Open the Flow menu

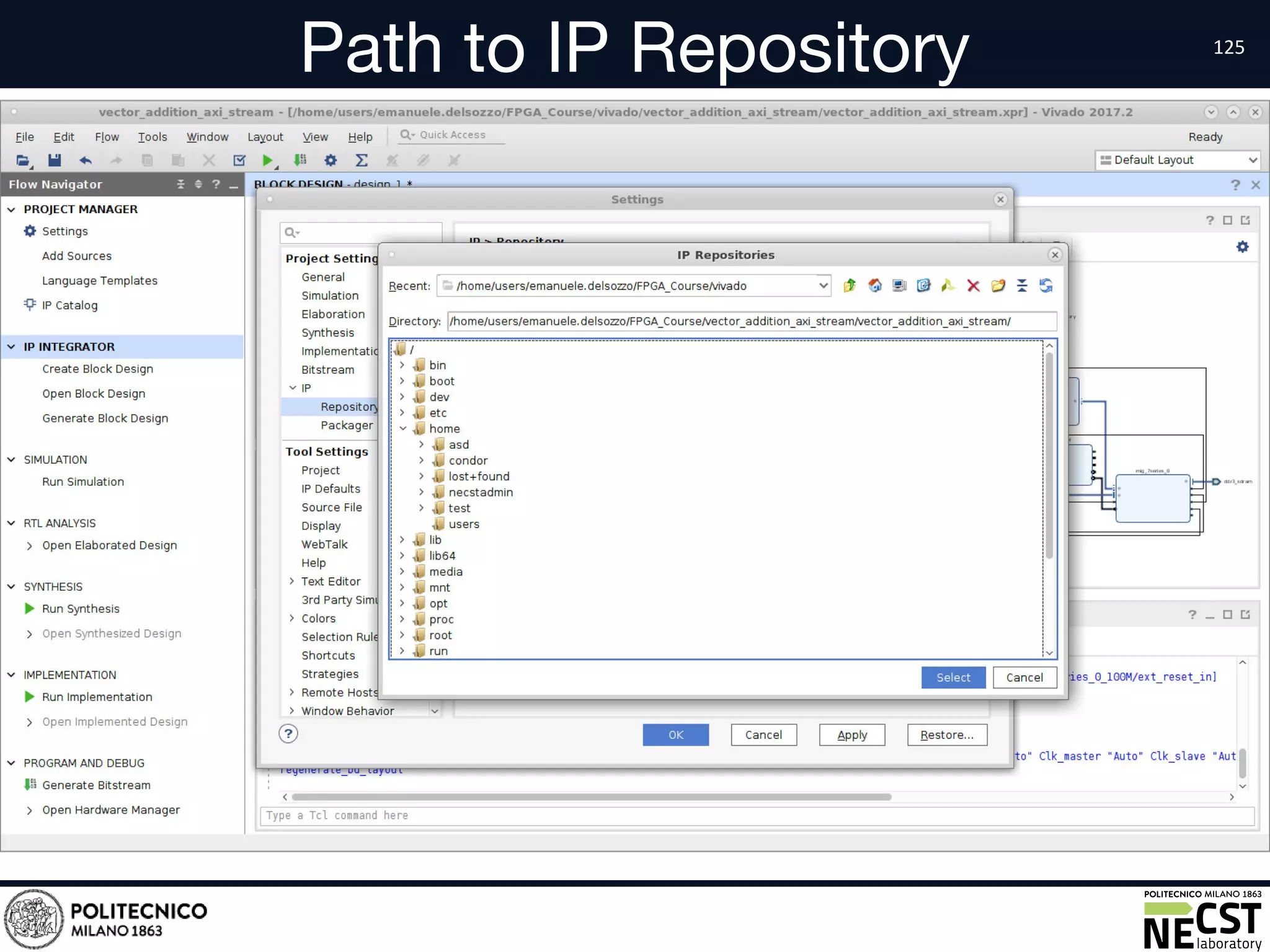(107, 137)
